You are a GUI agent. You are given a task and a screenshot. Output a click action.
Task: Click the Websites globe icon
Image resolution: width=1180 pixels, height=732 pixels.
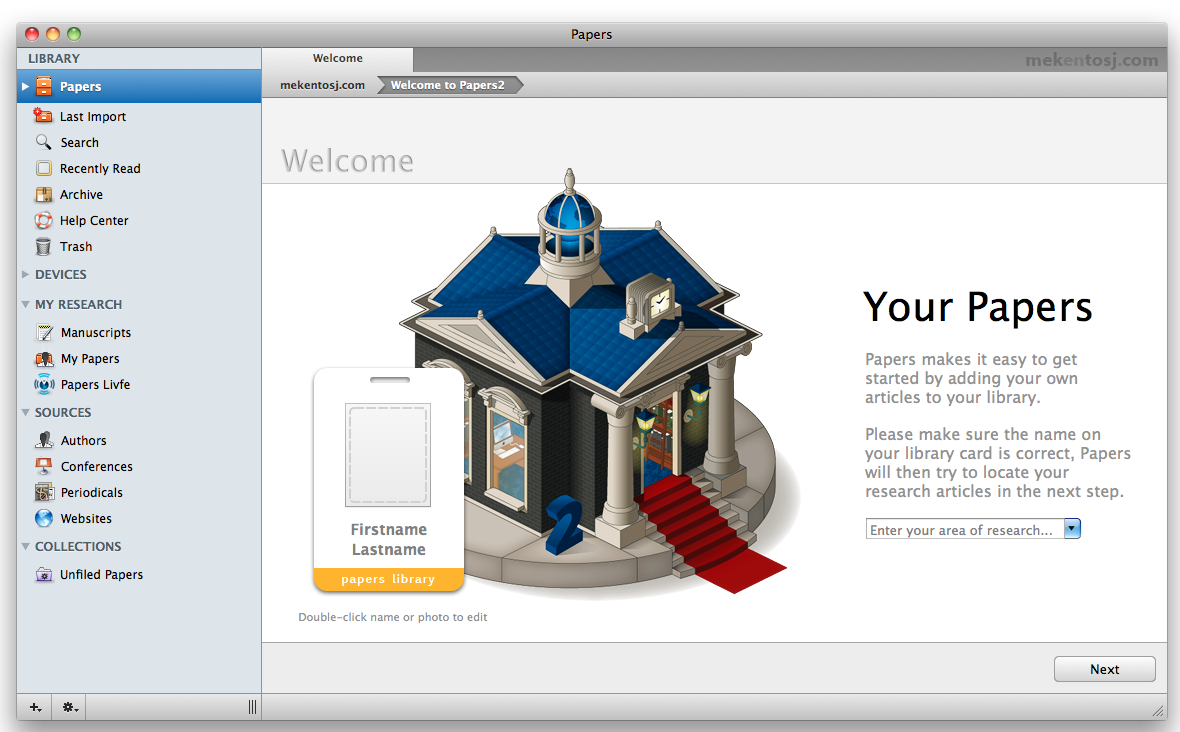click(44, 518)
